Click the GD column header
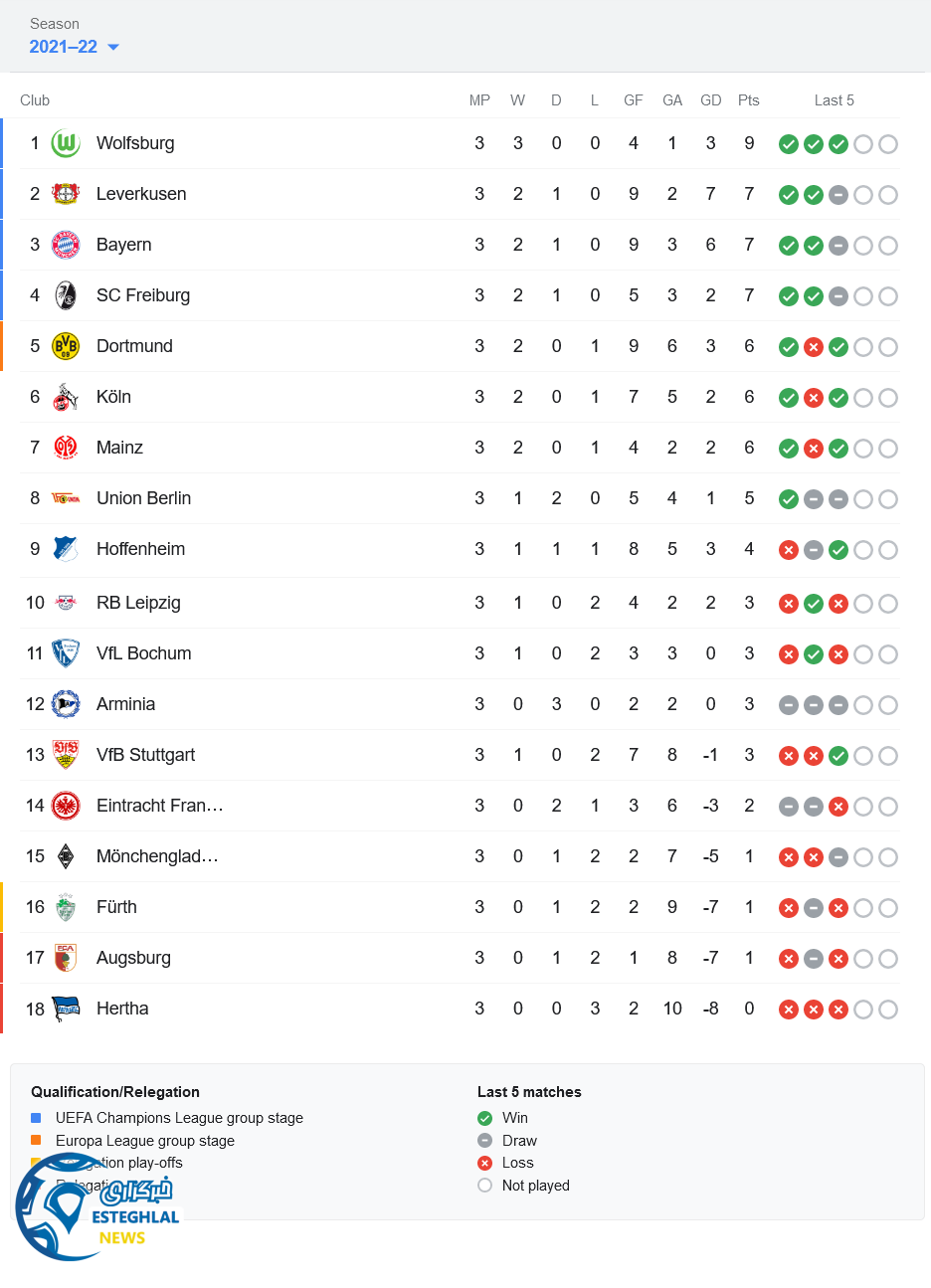This screenshot has height=1288, width=931. (711, 100)
